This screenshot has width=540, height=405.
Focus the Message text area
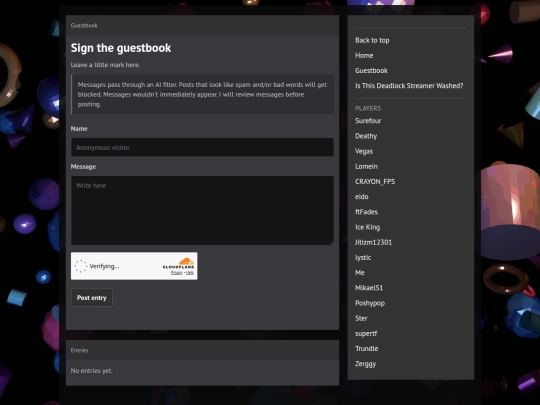(202, 210)
